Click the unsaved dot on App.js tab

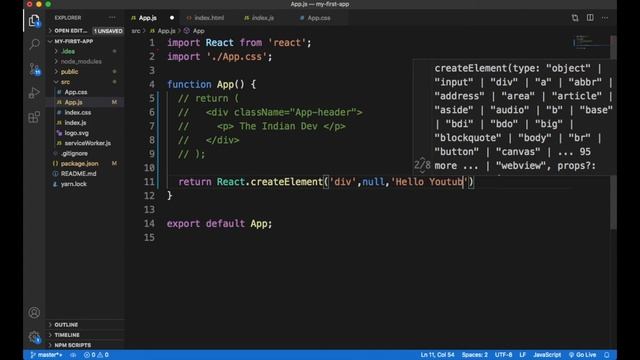pos(172,18)
